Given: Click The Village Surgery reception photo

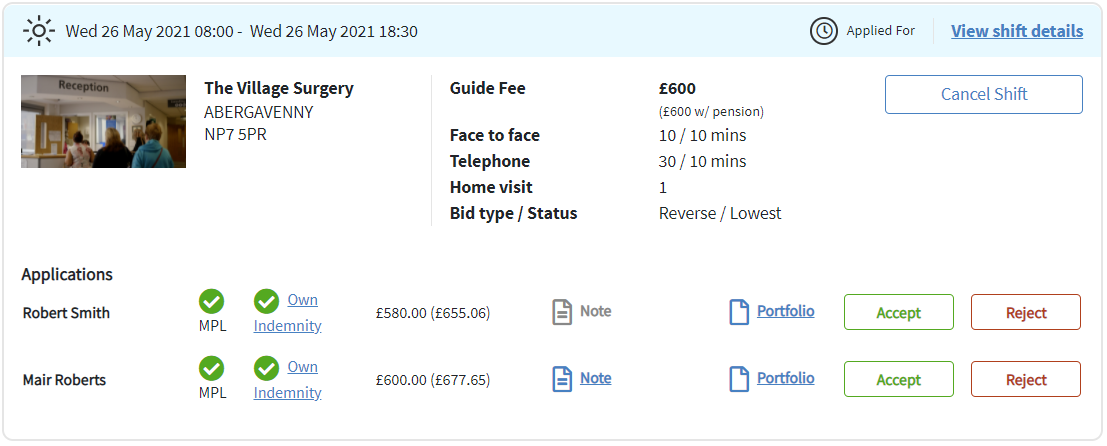Looking at the screenshot, I should [104, 121].
